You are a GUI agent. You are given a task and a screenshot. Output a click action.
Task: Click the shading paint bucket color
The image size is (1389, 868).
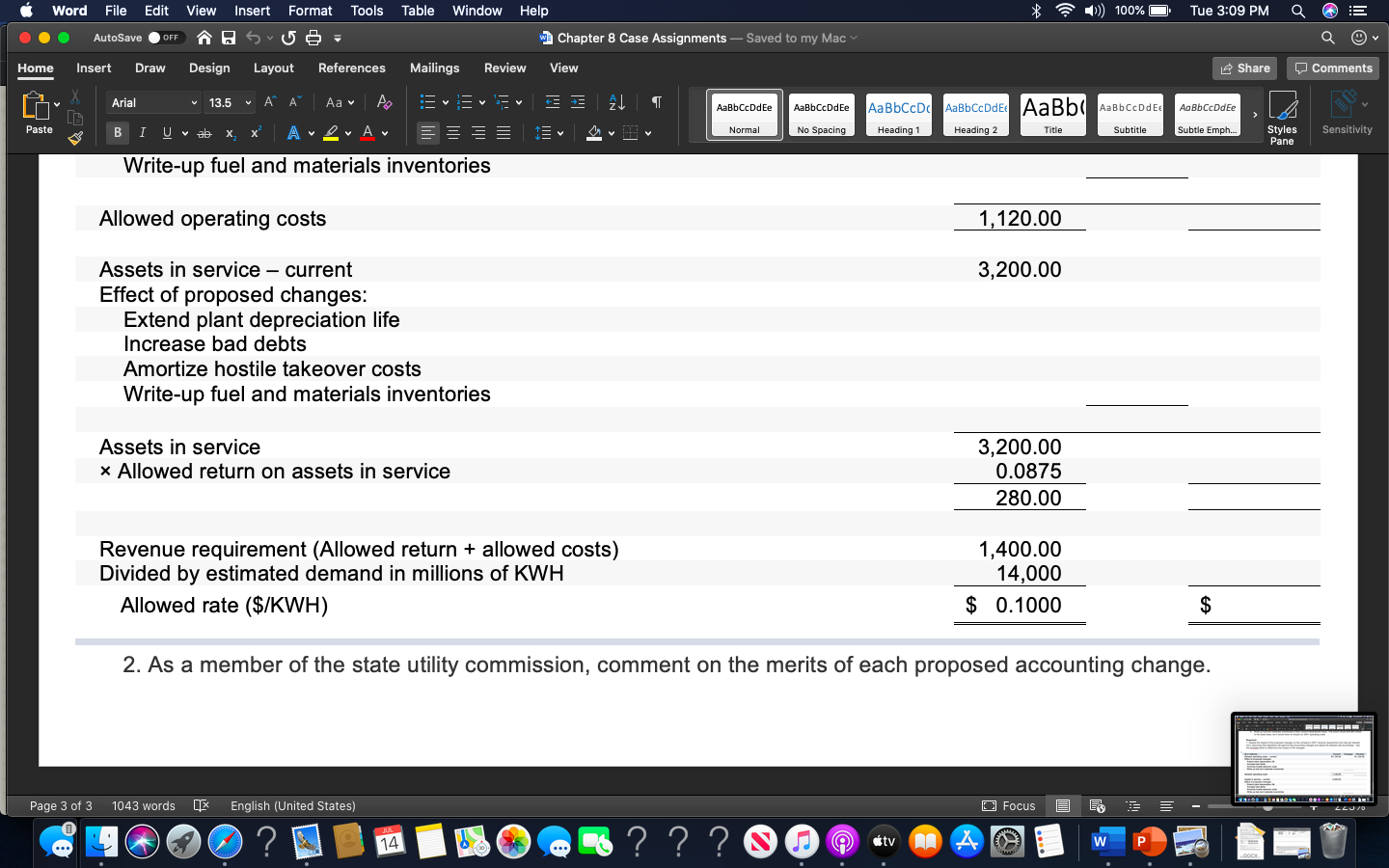click(x=594, y=133)
